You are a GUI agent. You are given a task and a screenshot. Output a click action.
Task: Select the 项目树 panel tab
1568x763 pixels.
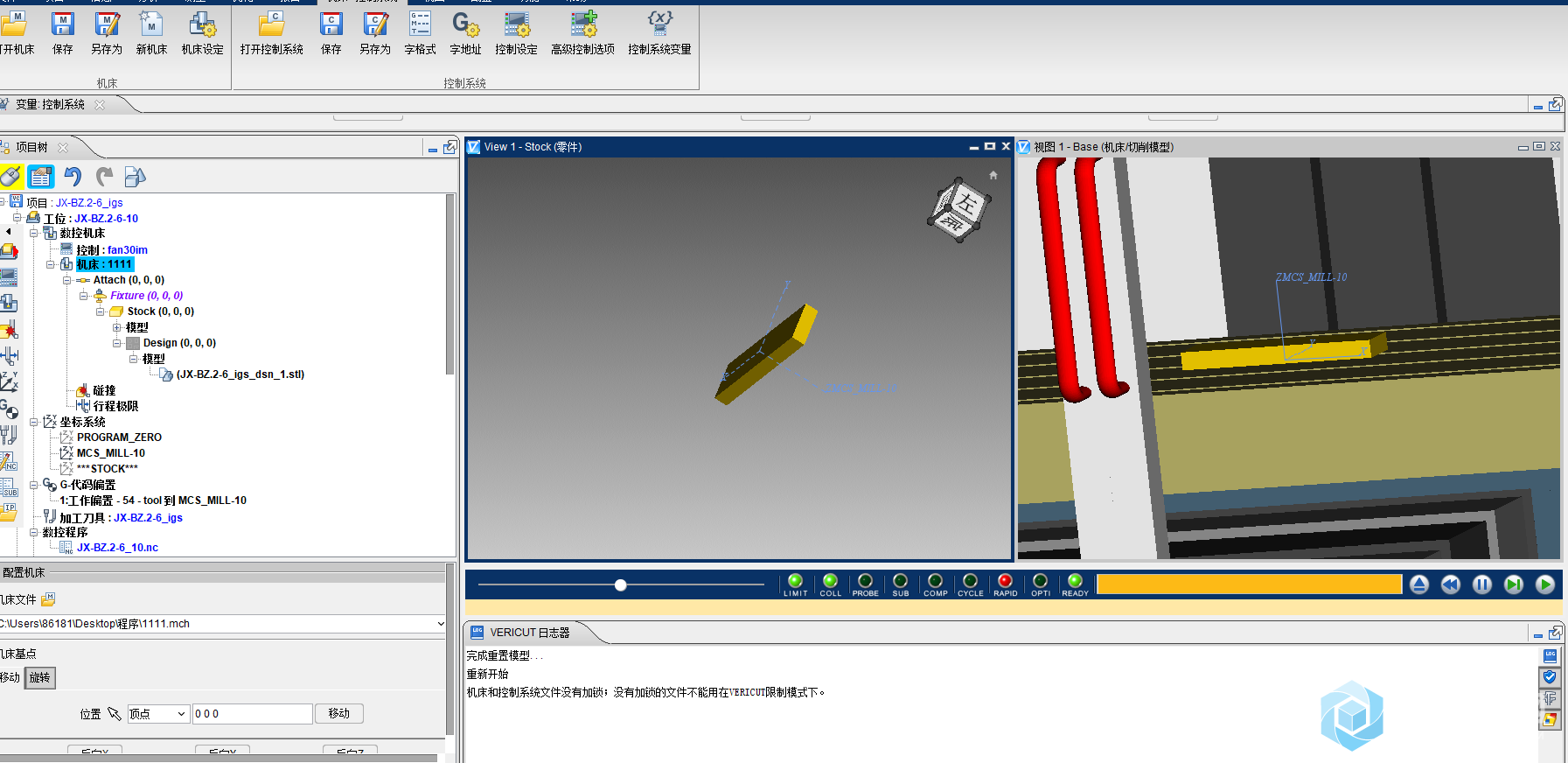click(33, 147)
